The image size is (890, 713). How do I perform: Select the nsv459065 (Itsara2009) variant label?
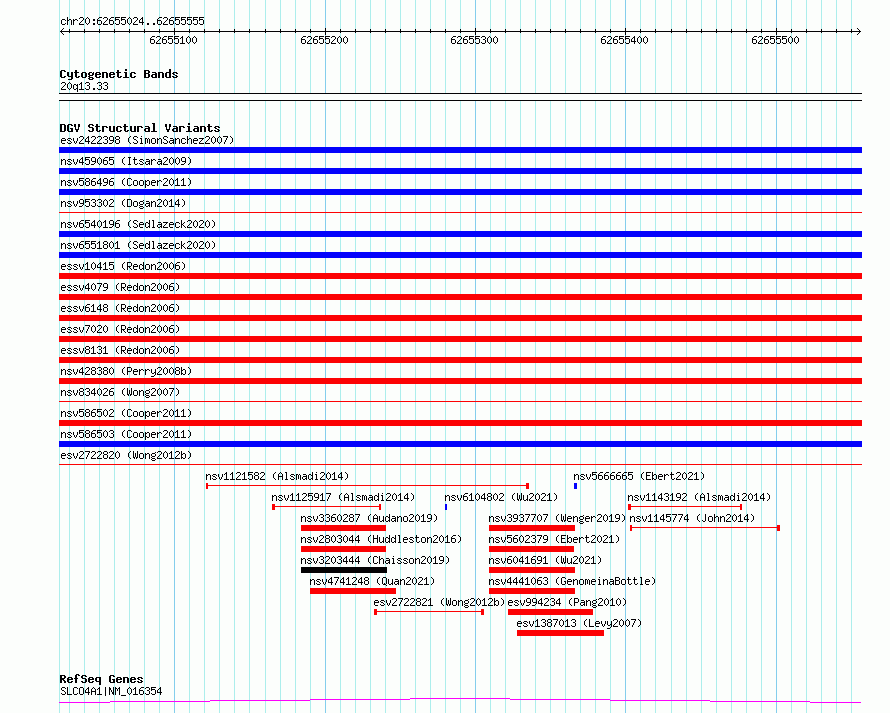pyautogui.click(x=126, y=161)
